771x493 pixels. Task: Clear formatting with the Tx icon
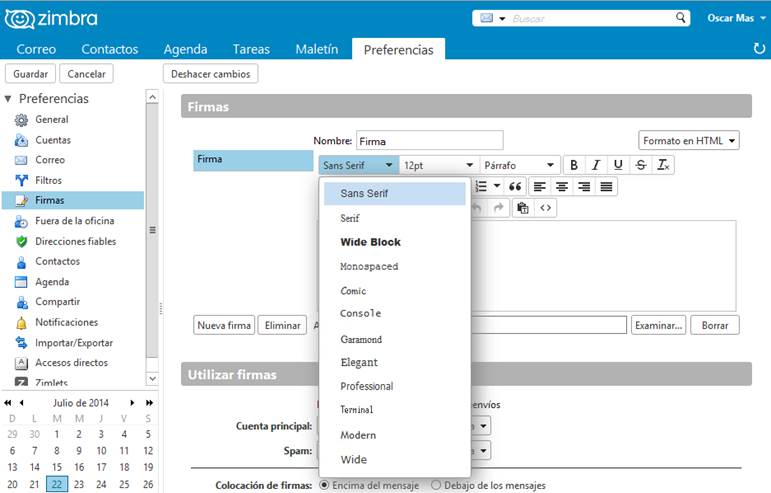[663, 165]
